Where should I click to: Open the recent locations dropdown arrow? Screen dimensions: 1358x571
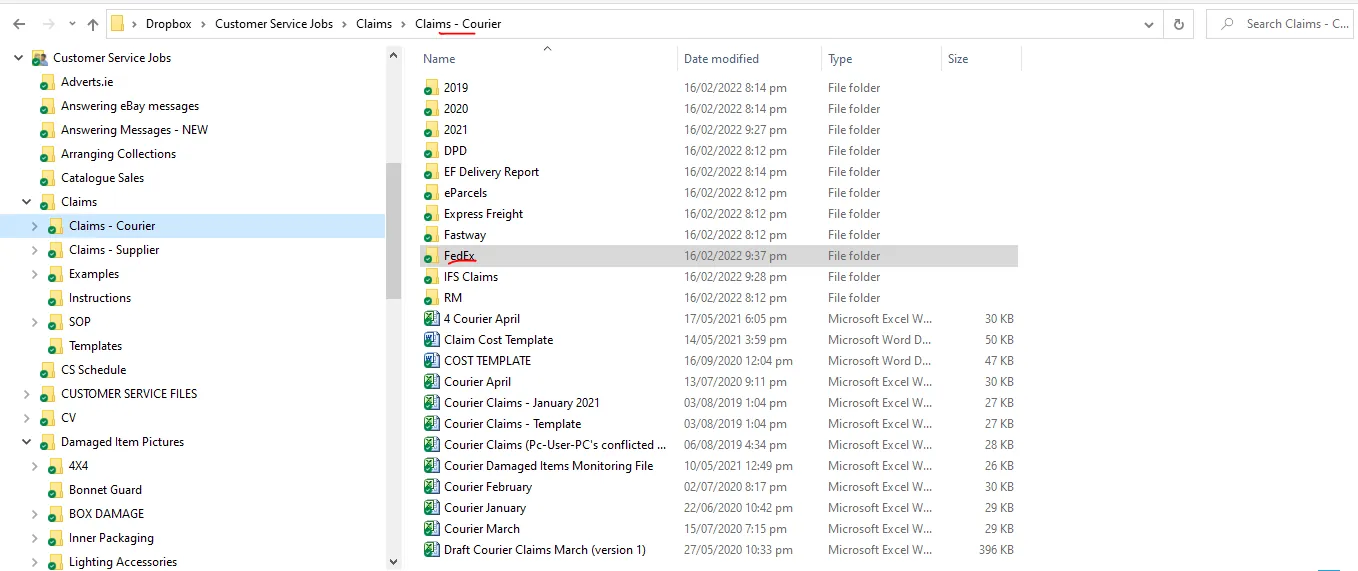pos(71,24)
